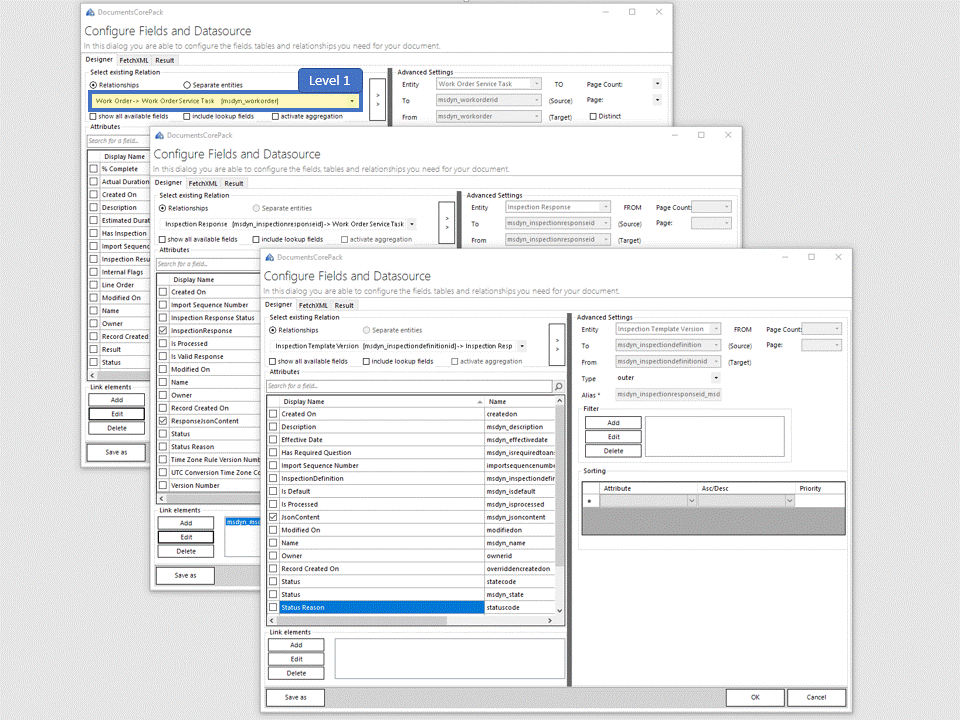Check '% Complete' attribute in back dialog
The height and width of the screenshot is (720, 960).
[x=94, y=169]
